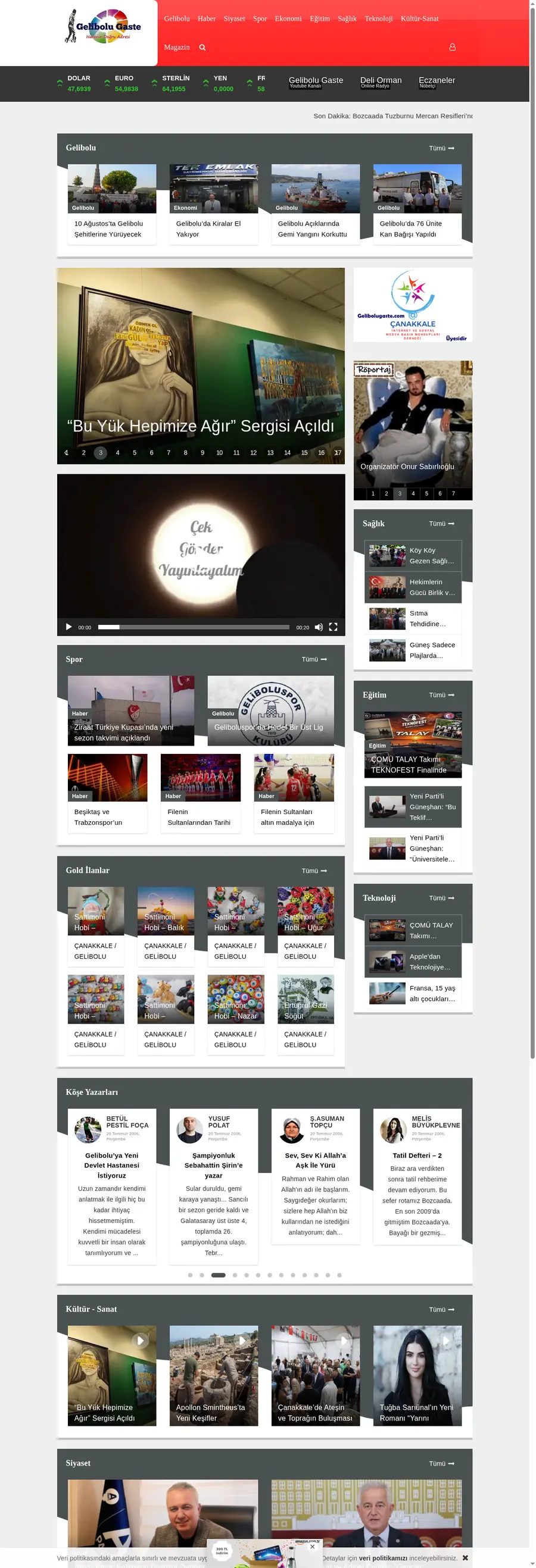Click the DOLAR exchange rate value

(x=79, y=89)
